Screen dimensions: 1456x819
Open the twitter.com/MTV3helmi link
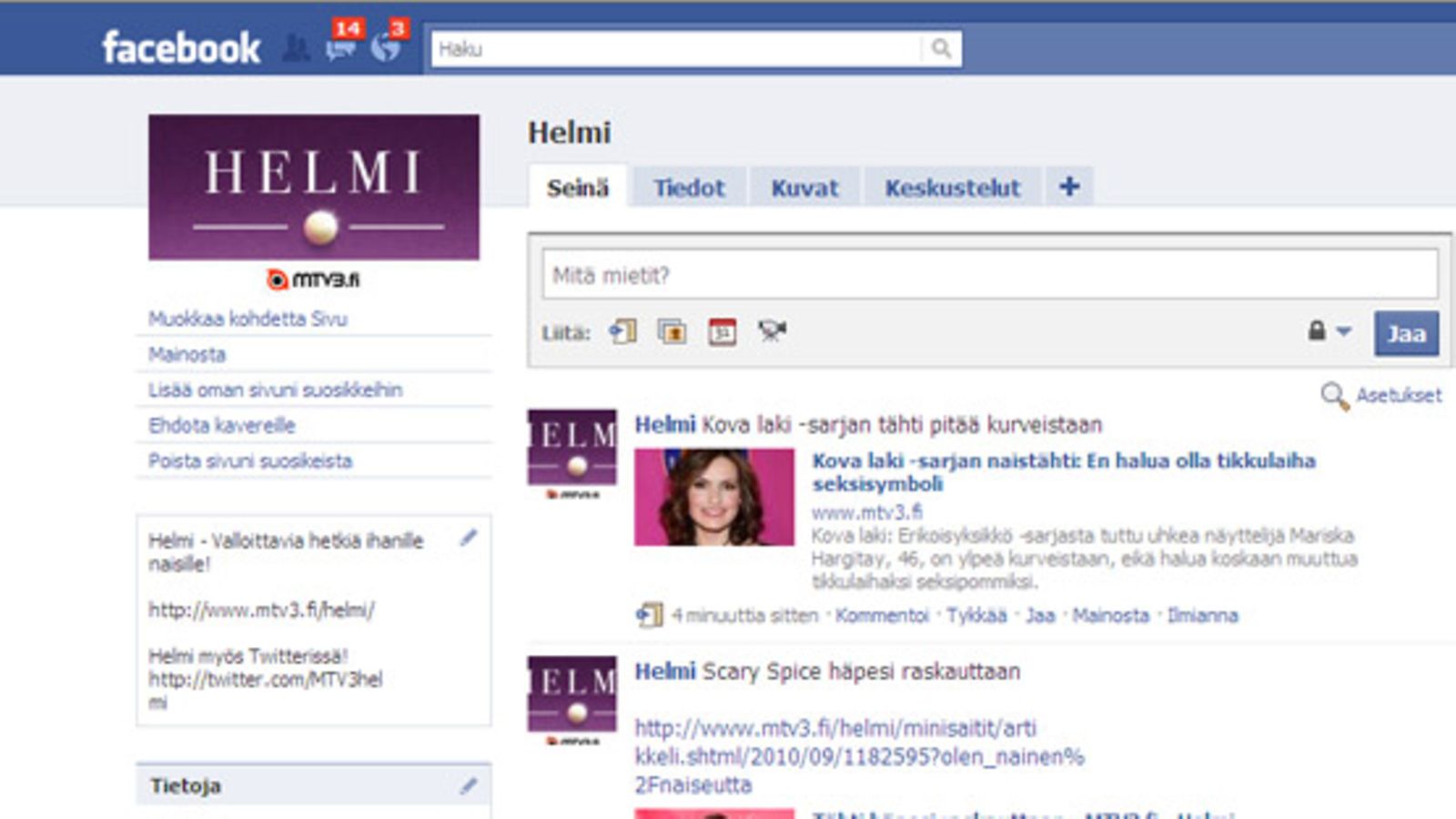point(266,690)
